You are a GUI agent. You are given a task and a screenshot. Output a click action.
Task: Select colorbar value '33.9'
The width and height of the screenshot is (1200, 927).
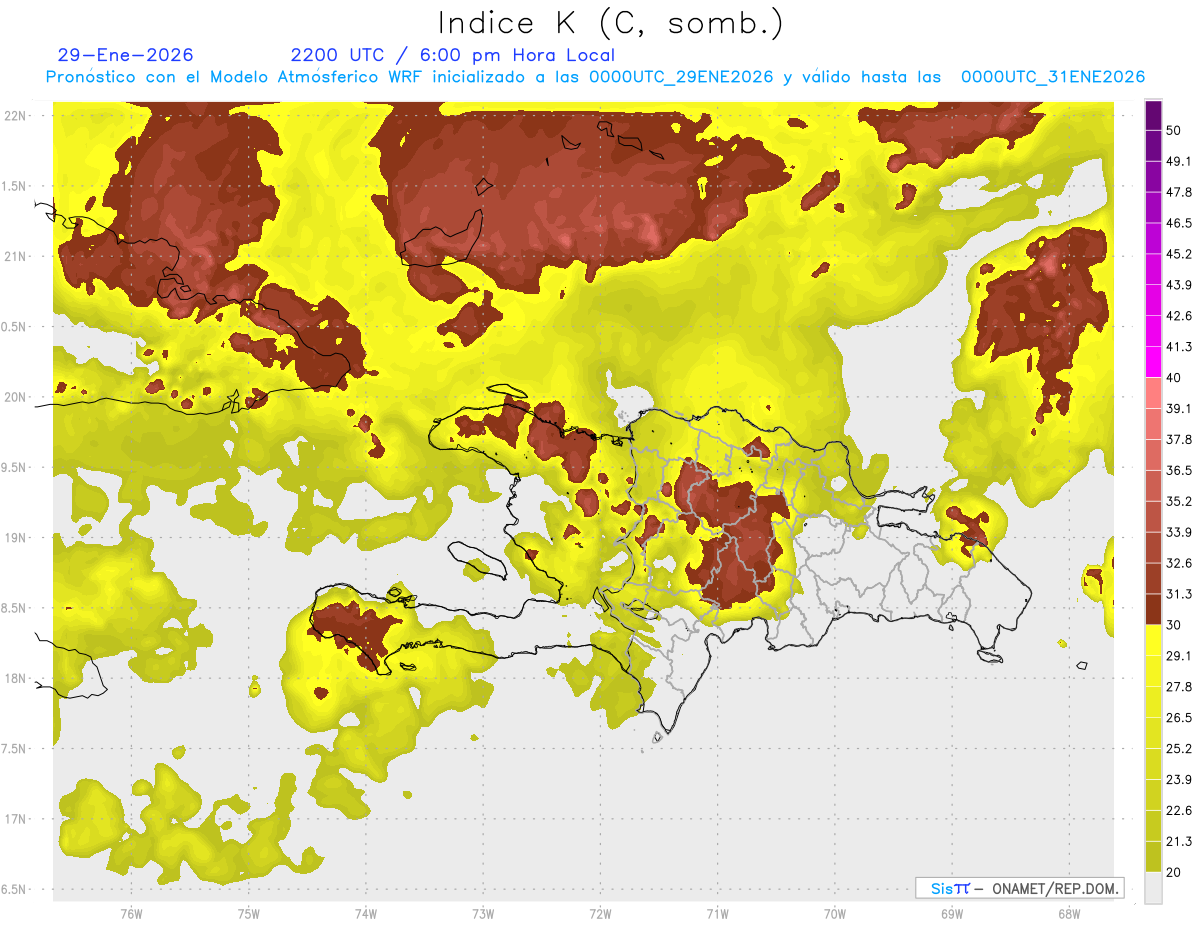click(x=1179, y=532)
